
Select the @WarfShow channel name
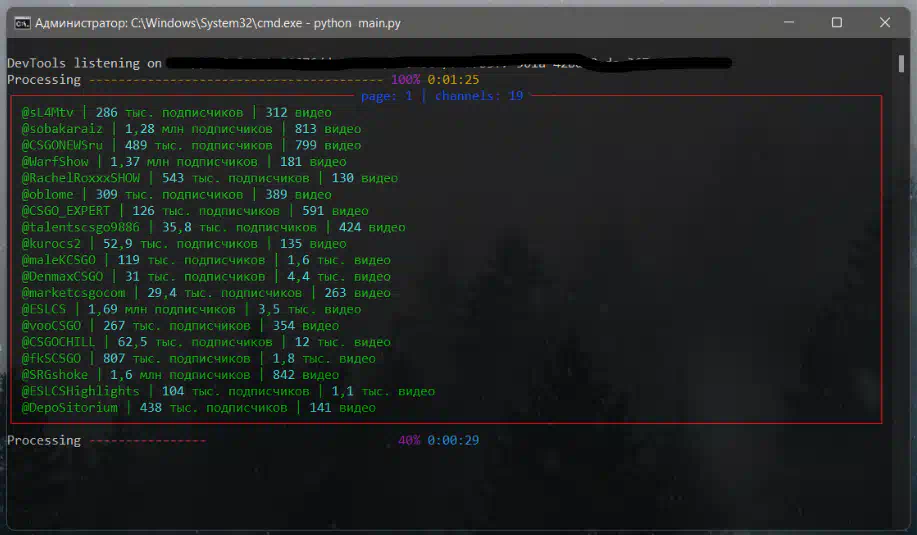point(55,161)
